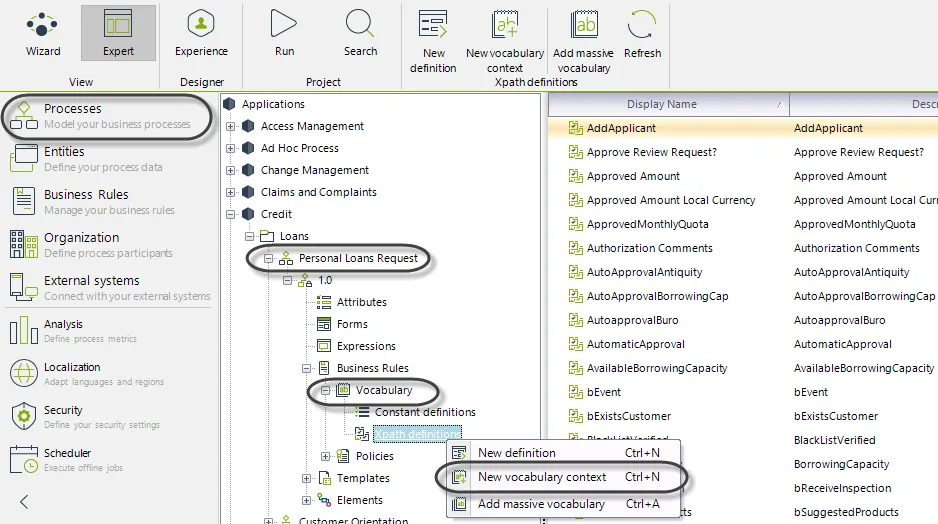The width and height of the screenshot is (938, 524).
Task: Expand the Access Management application
Action: (230, 126)
